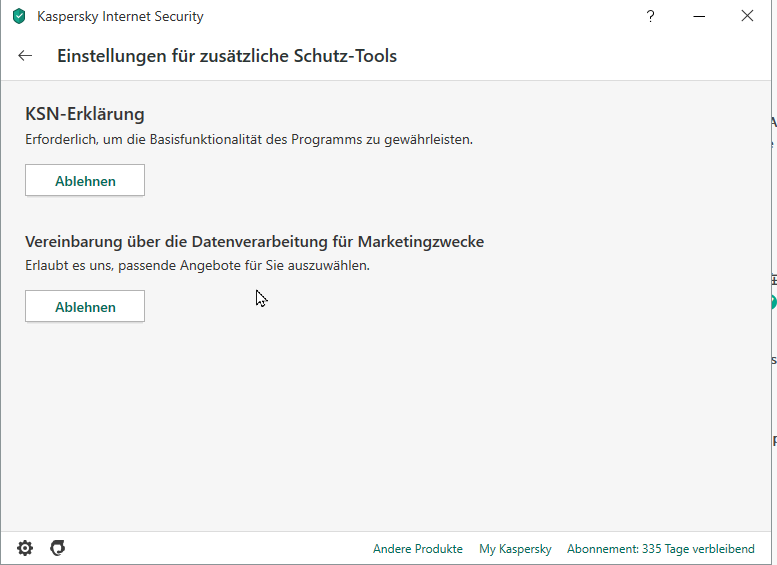
Task: Click the partially visible green circle icon
Action: [x=773, y=302]
